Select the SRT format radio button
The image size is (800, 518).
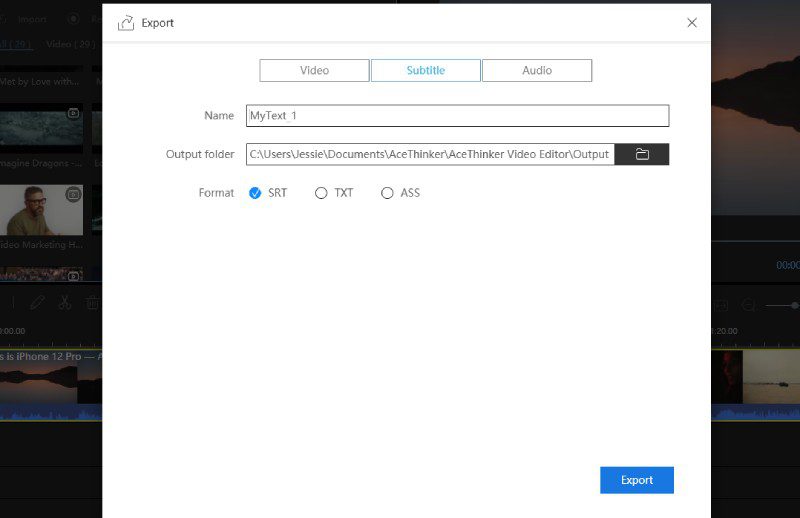pos(255,193)
